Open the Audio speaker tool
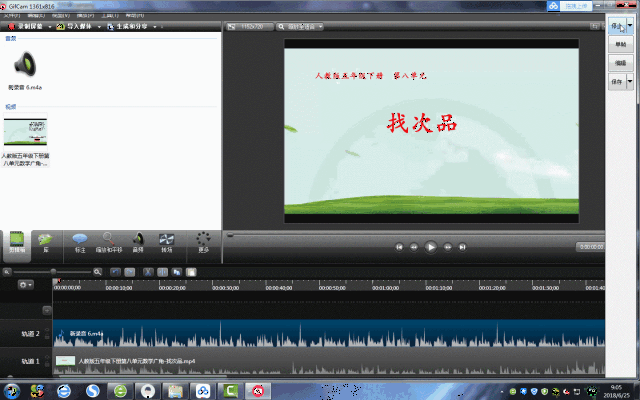 coord(138,242)
